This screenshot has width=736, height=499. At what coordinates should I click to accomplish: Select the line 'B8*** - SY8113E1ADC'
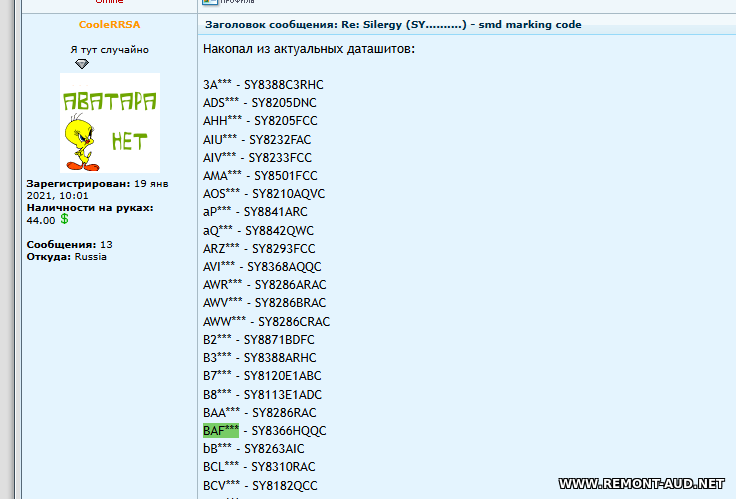(x=262, y=395)
